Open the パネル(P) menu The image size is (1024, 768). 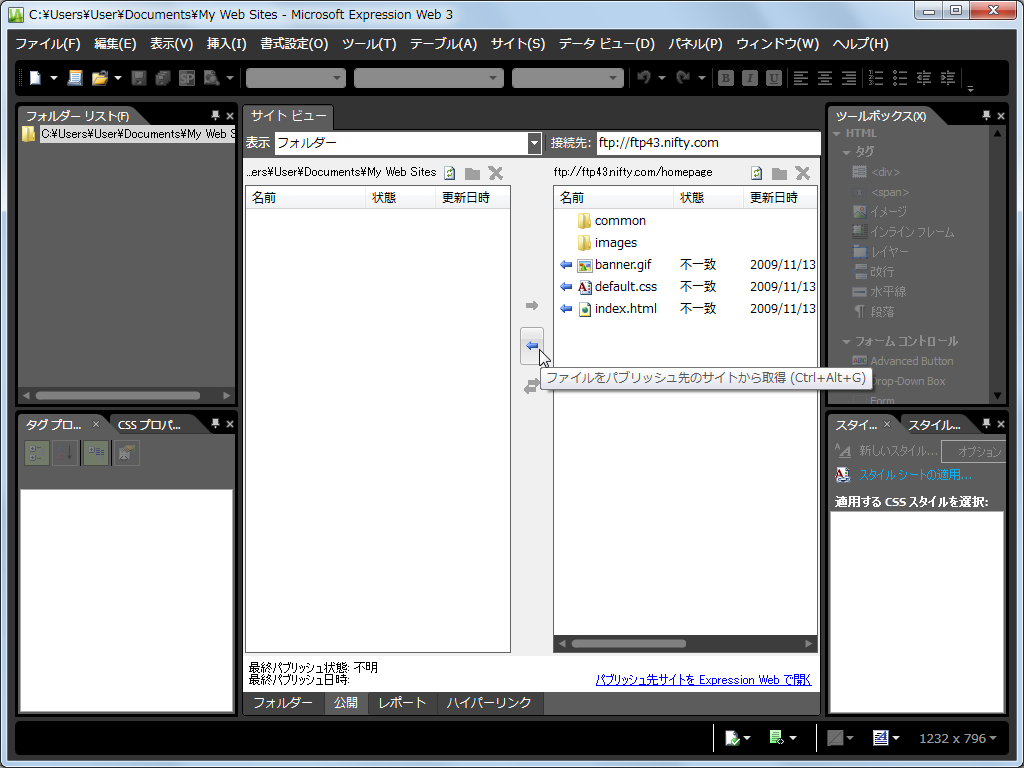click(695, 44)
